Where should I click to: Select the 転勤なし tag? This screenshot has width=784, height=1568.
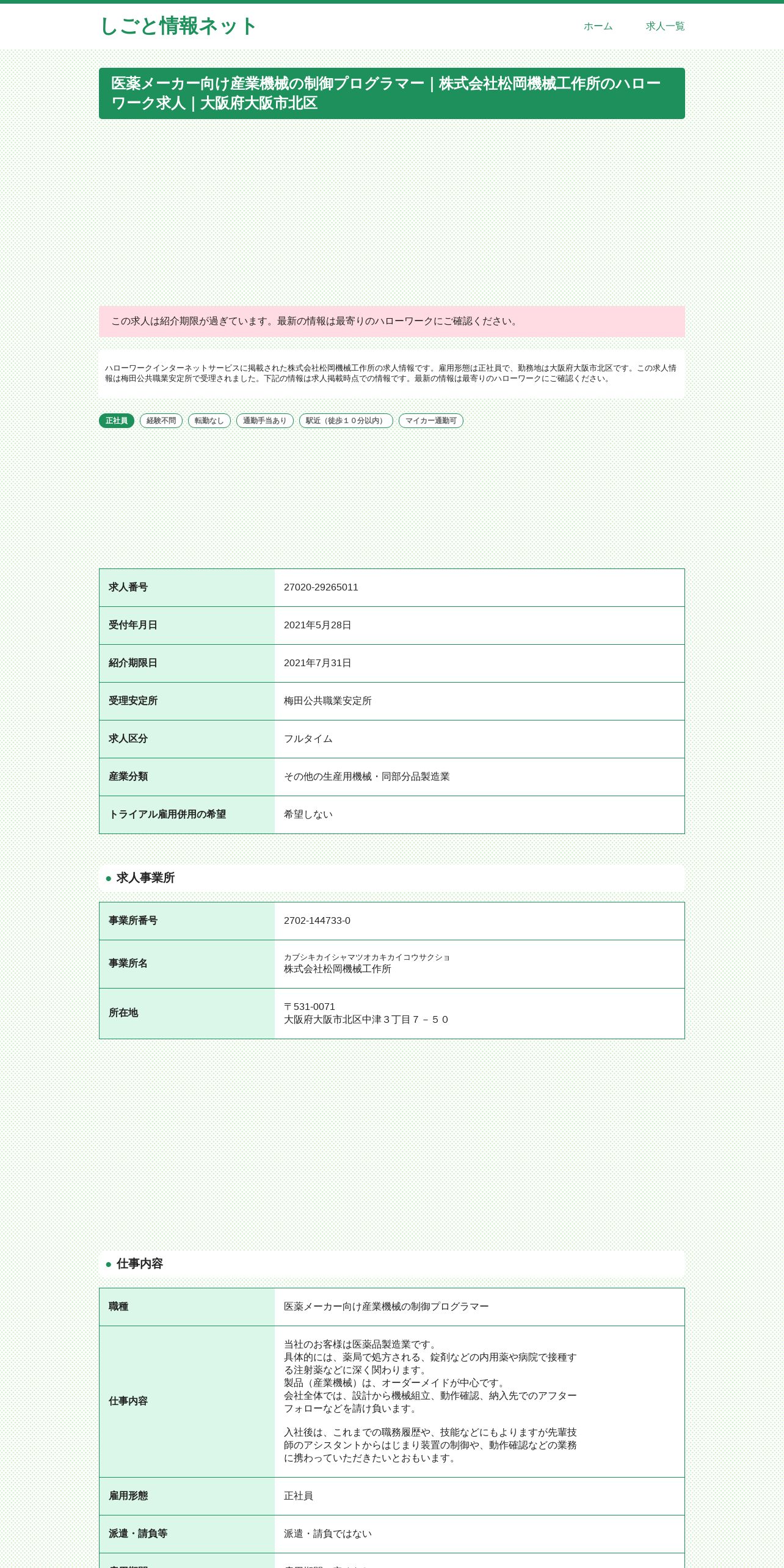[x=209, y=421]
